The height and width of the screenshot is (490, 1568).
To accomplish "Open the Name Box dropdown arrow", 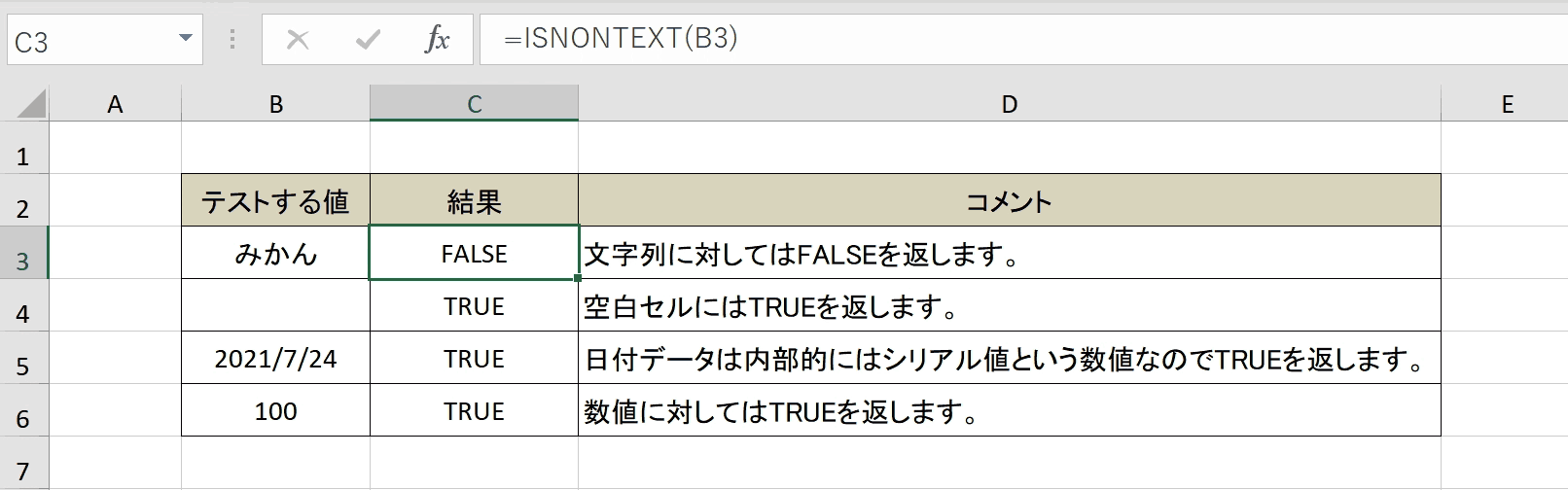I will (x=185, y=39).
